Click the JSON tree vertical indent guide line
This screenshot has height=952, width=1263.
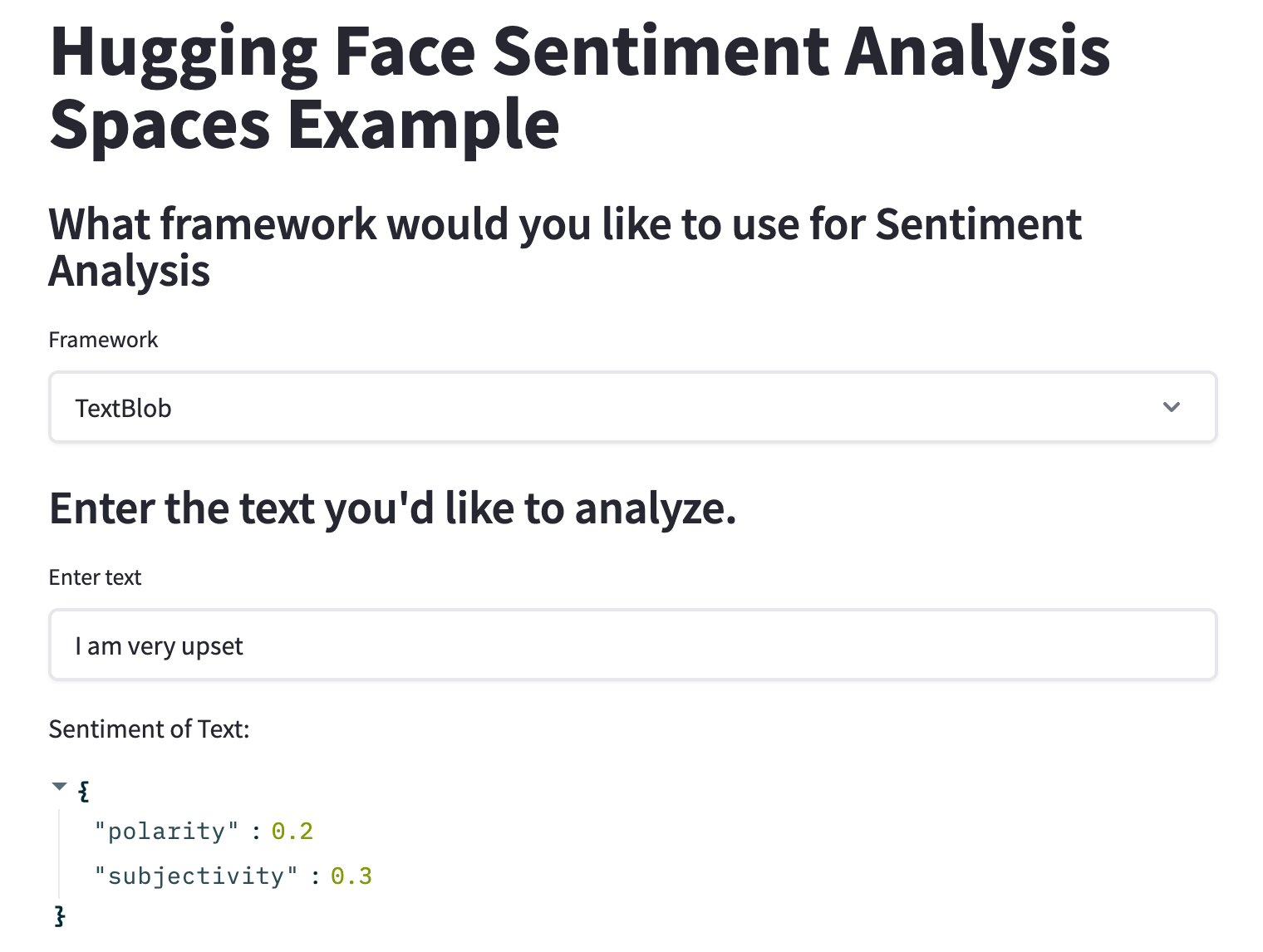60,854
